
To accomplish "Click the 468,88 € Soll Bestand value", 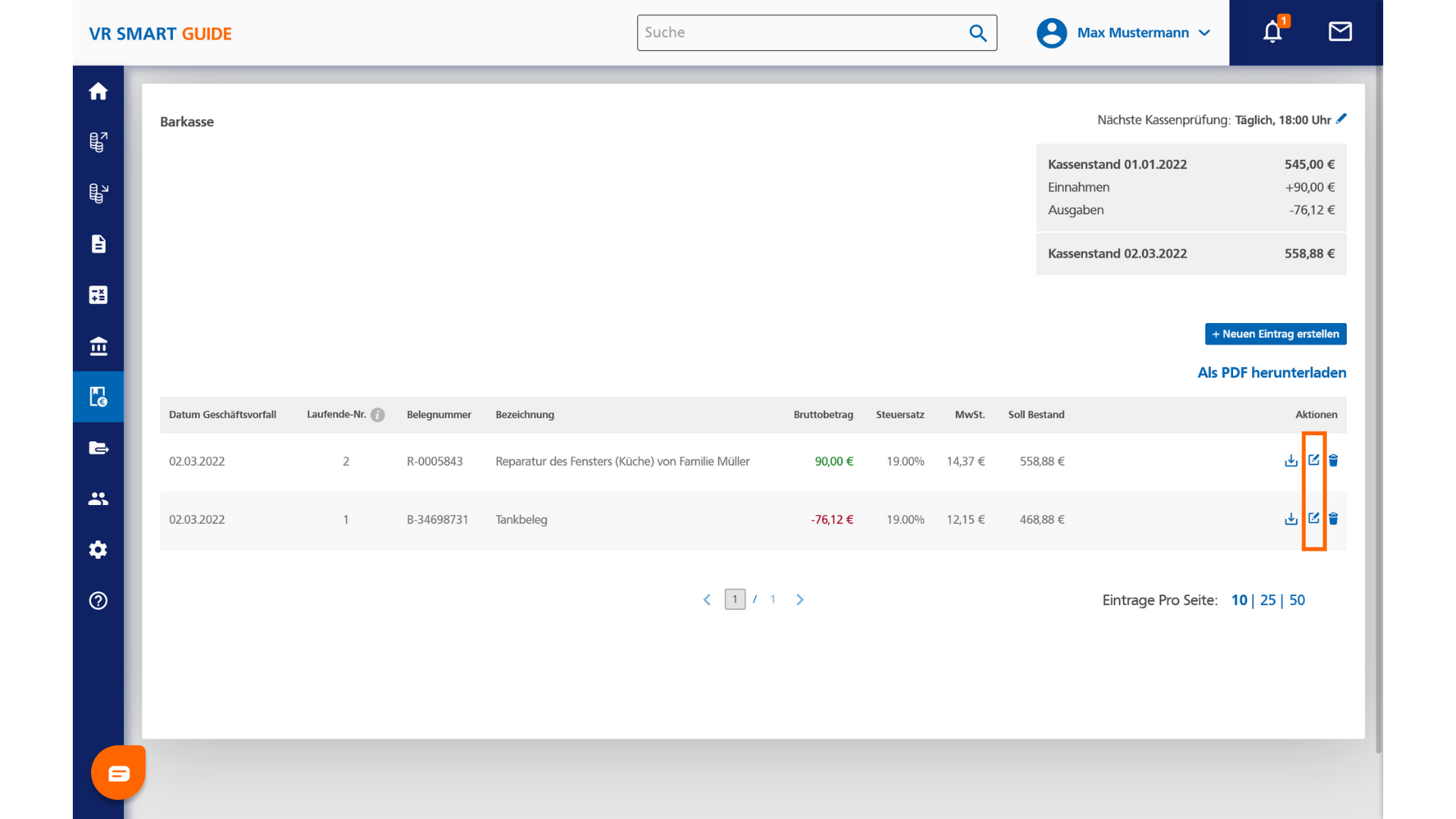I will coord(1042,519).
